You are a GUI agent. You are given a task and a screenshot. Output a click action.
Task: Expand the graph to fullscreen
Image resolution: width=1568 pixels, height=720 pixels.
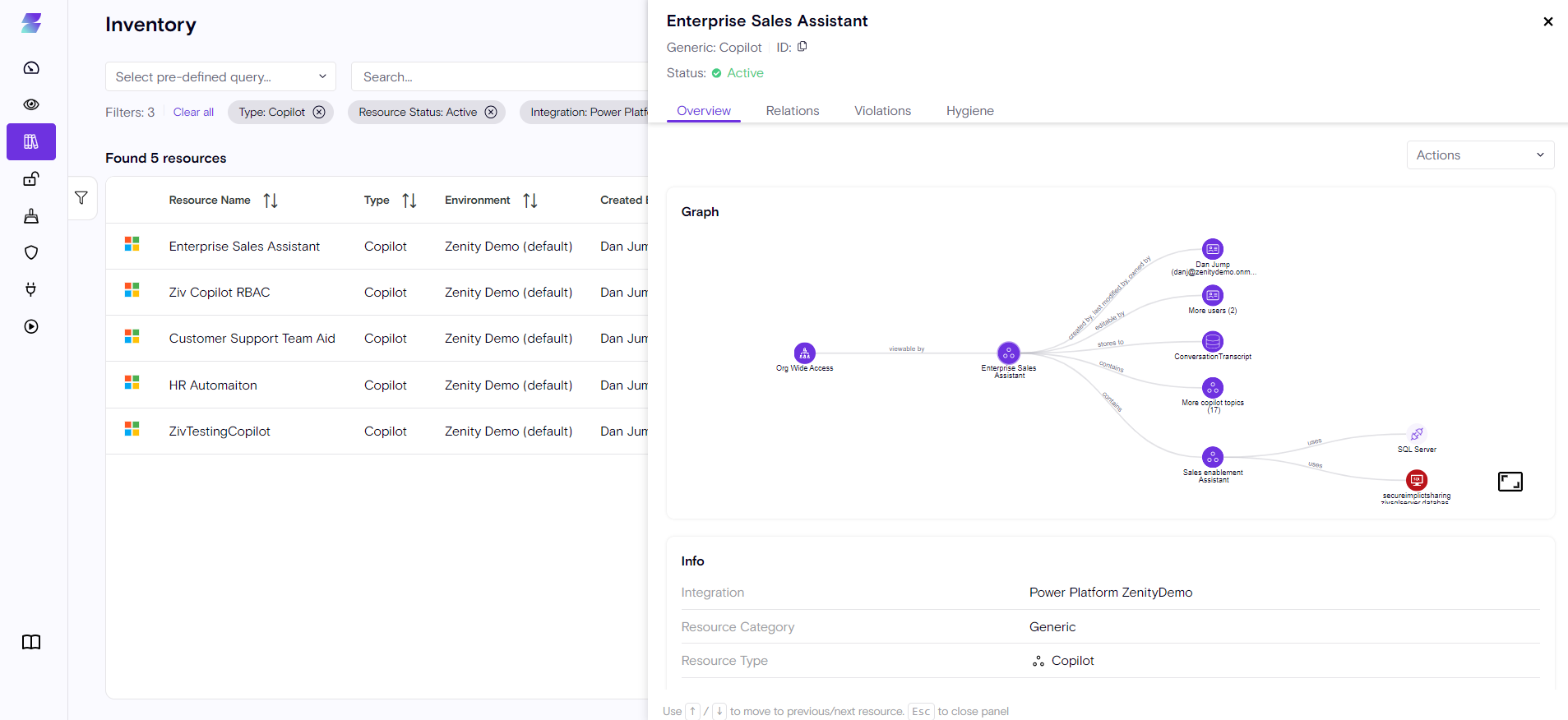coord(1510,482)
